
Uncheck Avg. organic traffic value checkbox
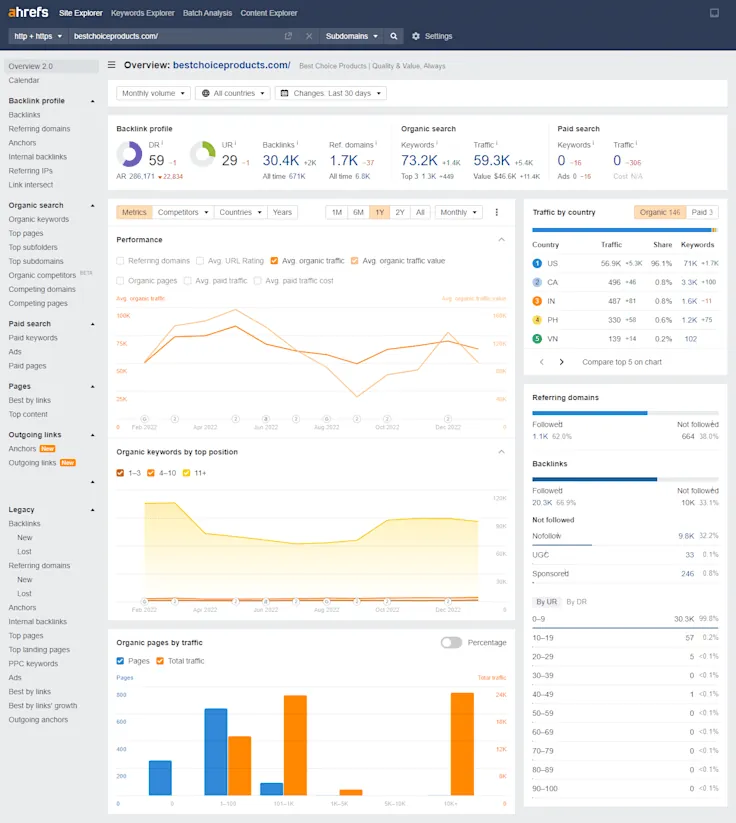tap(354, 260)
